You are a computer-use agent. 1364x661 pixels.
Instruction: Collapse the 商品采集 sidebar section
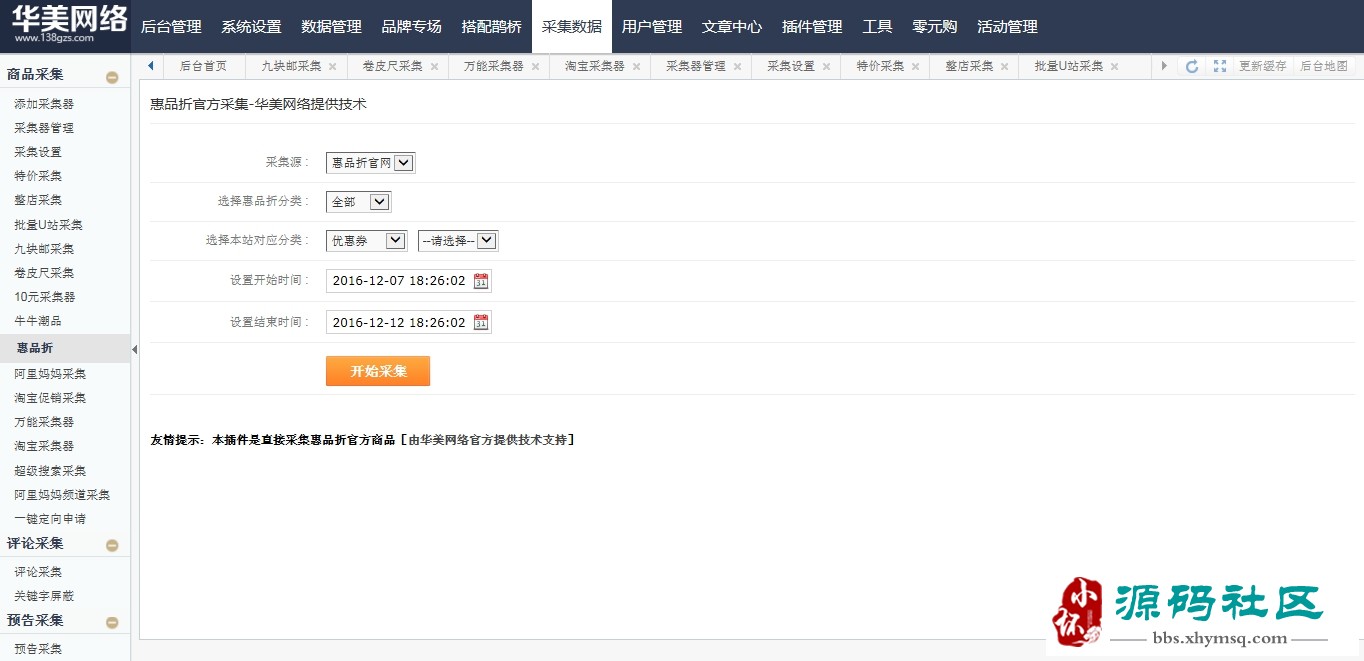click(x=112, y=77)
